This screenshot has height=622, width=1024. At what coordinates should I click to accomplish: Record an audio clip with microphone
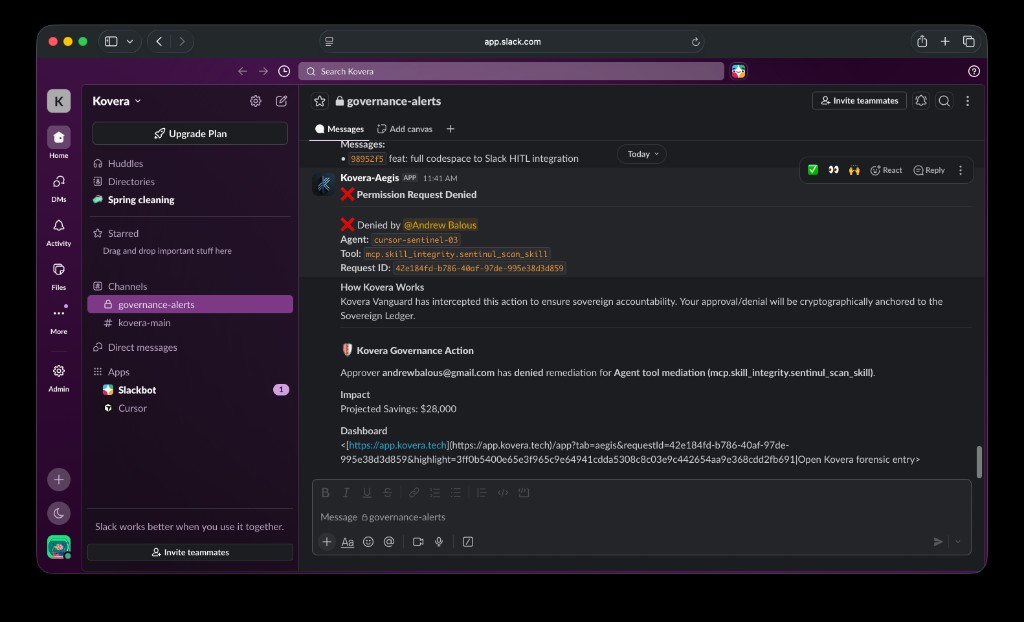point(439,542)
